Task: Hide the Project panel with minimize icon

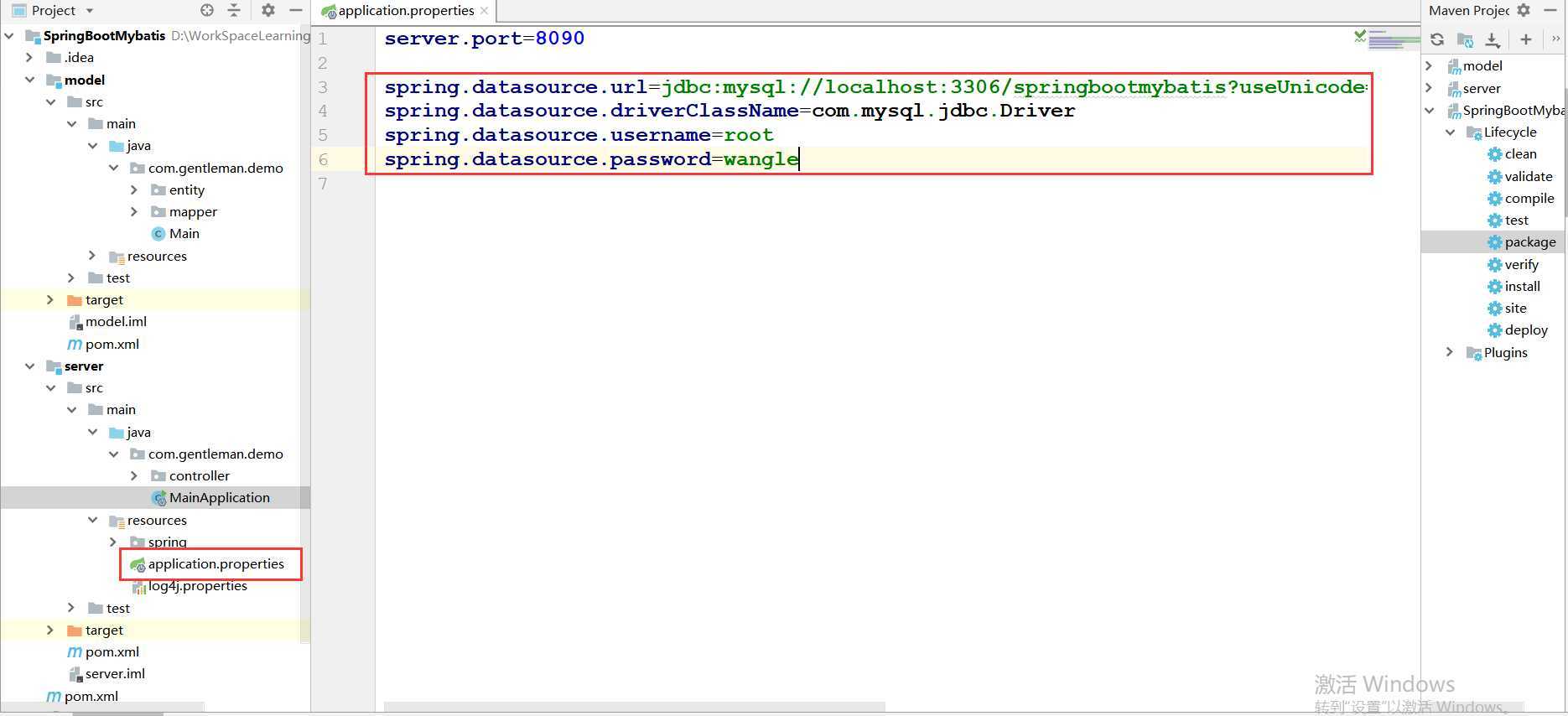Action: click(295, 10)
